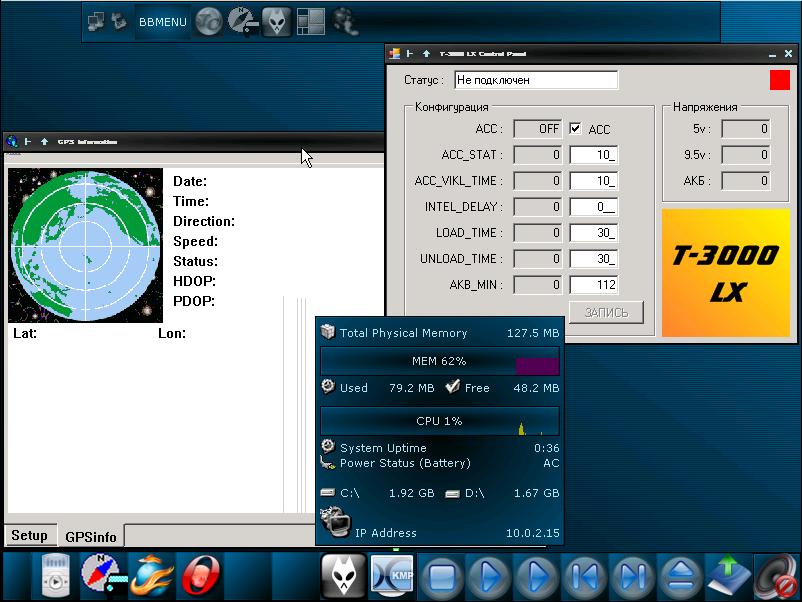Open the KMP player icon
This screenshot has height=602, width=802.
(392, 575)
